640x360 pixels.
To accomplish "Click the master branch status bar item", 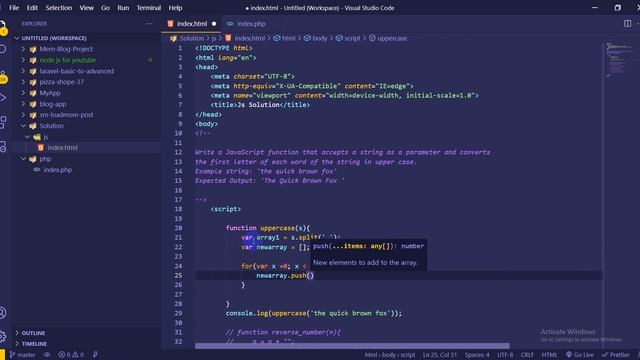I will (x=22, y=355).
